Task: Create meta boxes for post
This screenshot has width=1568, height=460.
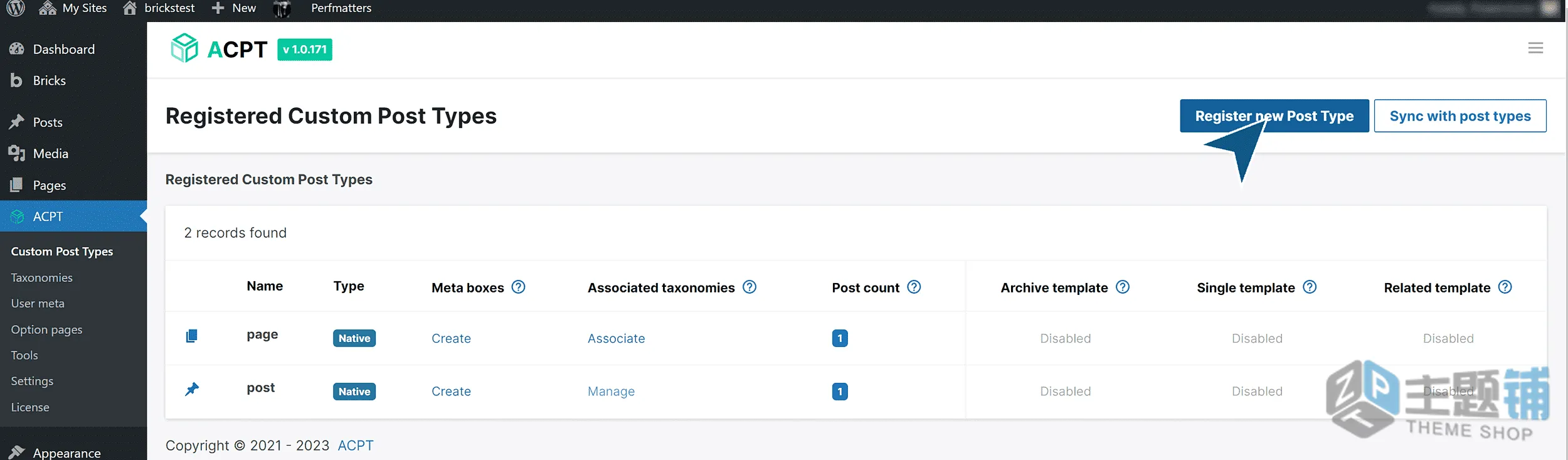Action: (451, 391)
